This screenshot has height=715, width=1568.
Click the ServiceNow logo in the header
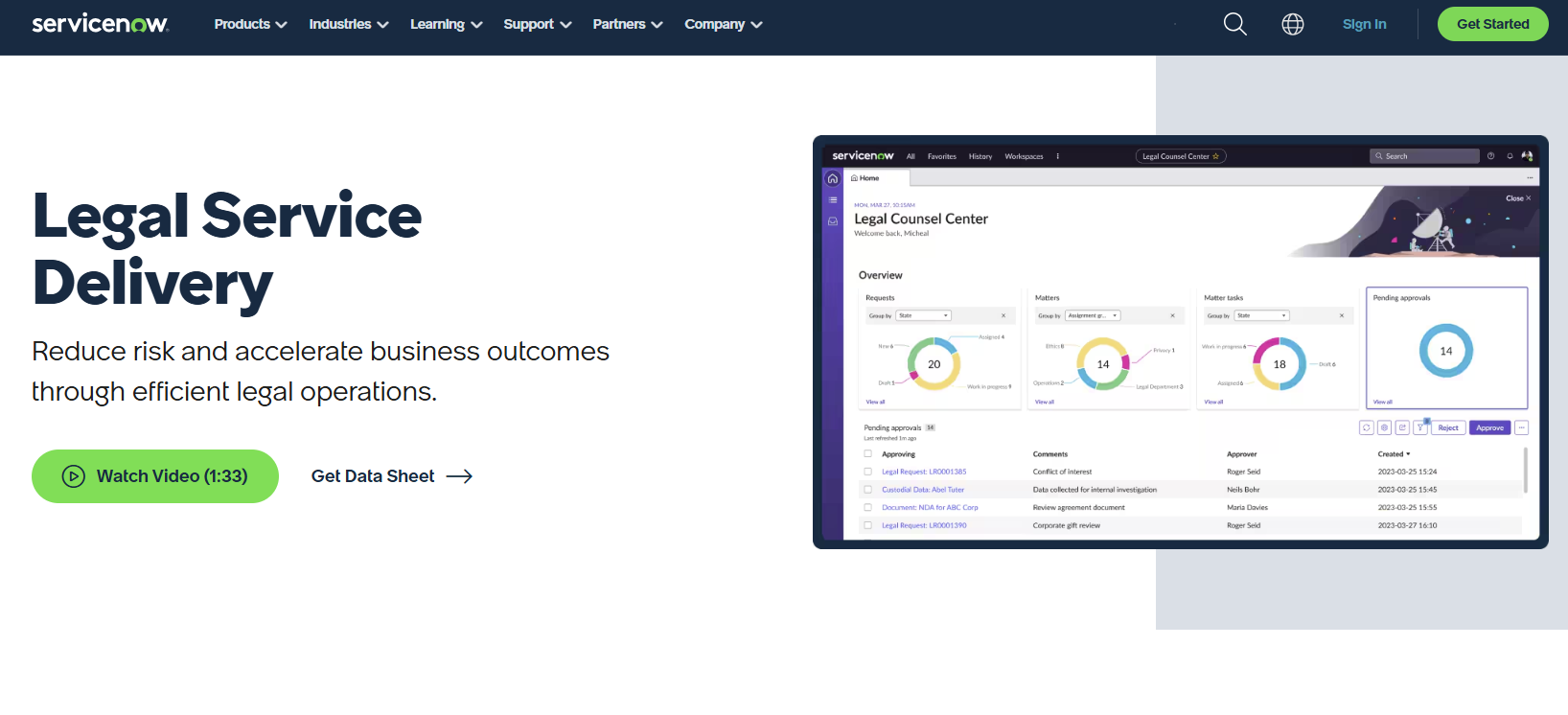(x=101, y=23)
